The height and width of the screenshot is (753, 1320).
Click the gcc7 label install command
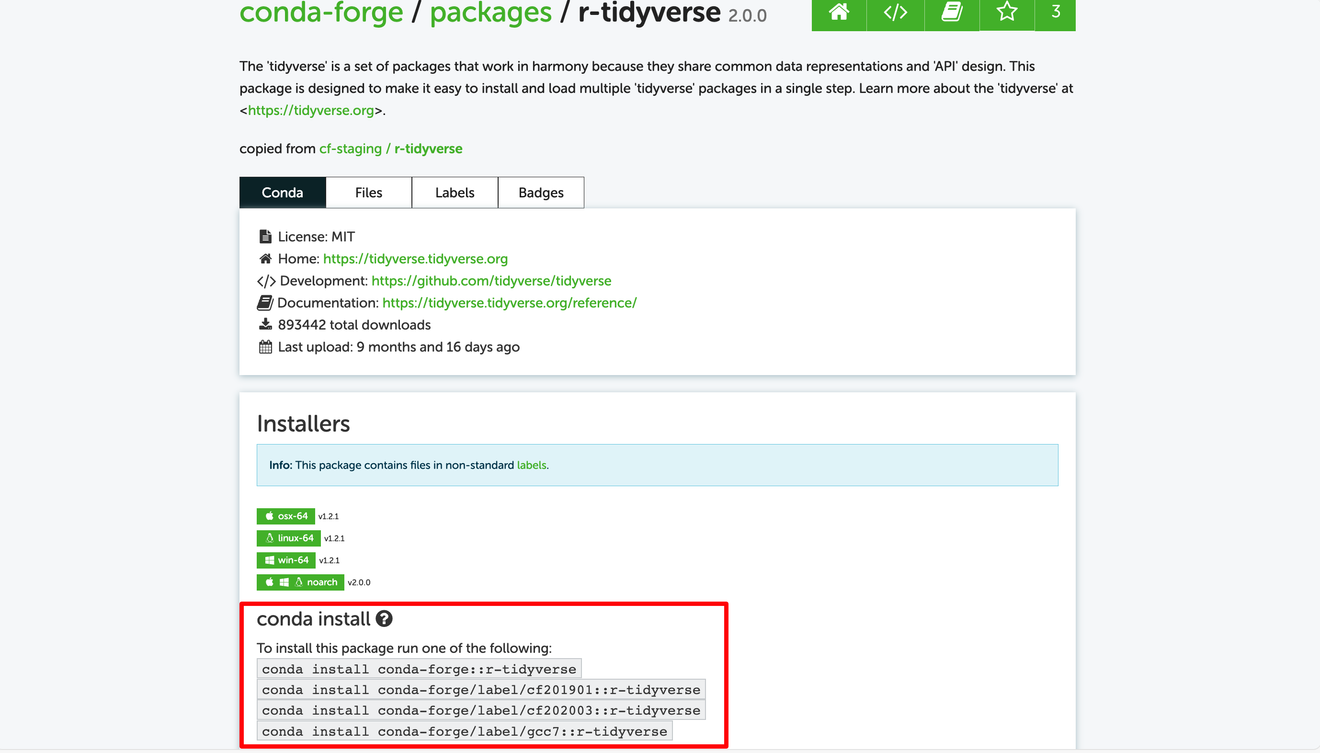coord(465,732)
